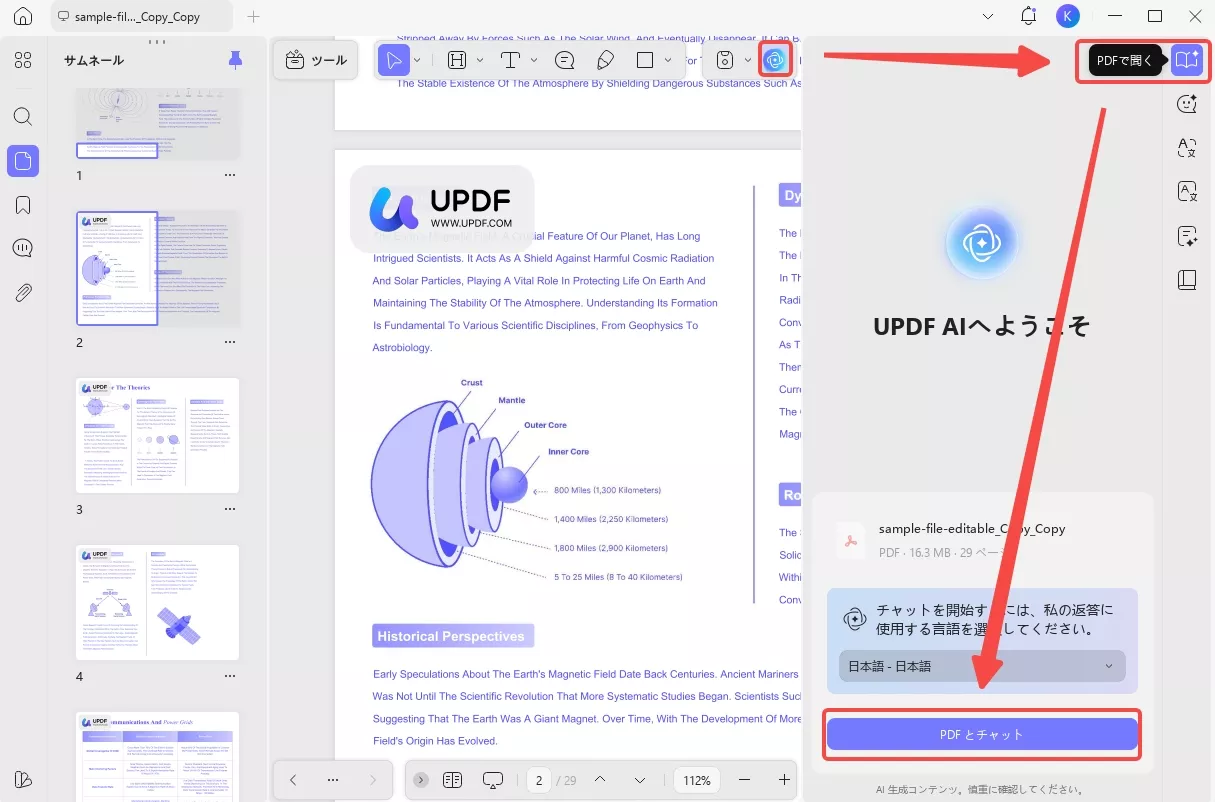Screen dimensions: 1215x802
Task: Open options for thumbnail page 4
Action: [230, 676]
